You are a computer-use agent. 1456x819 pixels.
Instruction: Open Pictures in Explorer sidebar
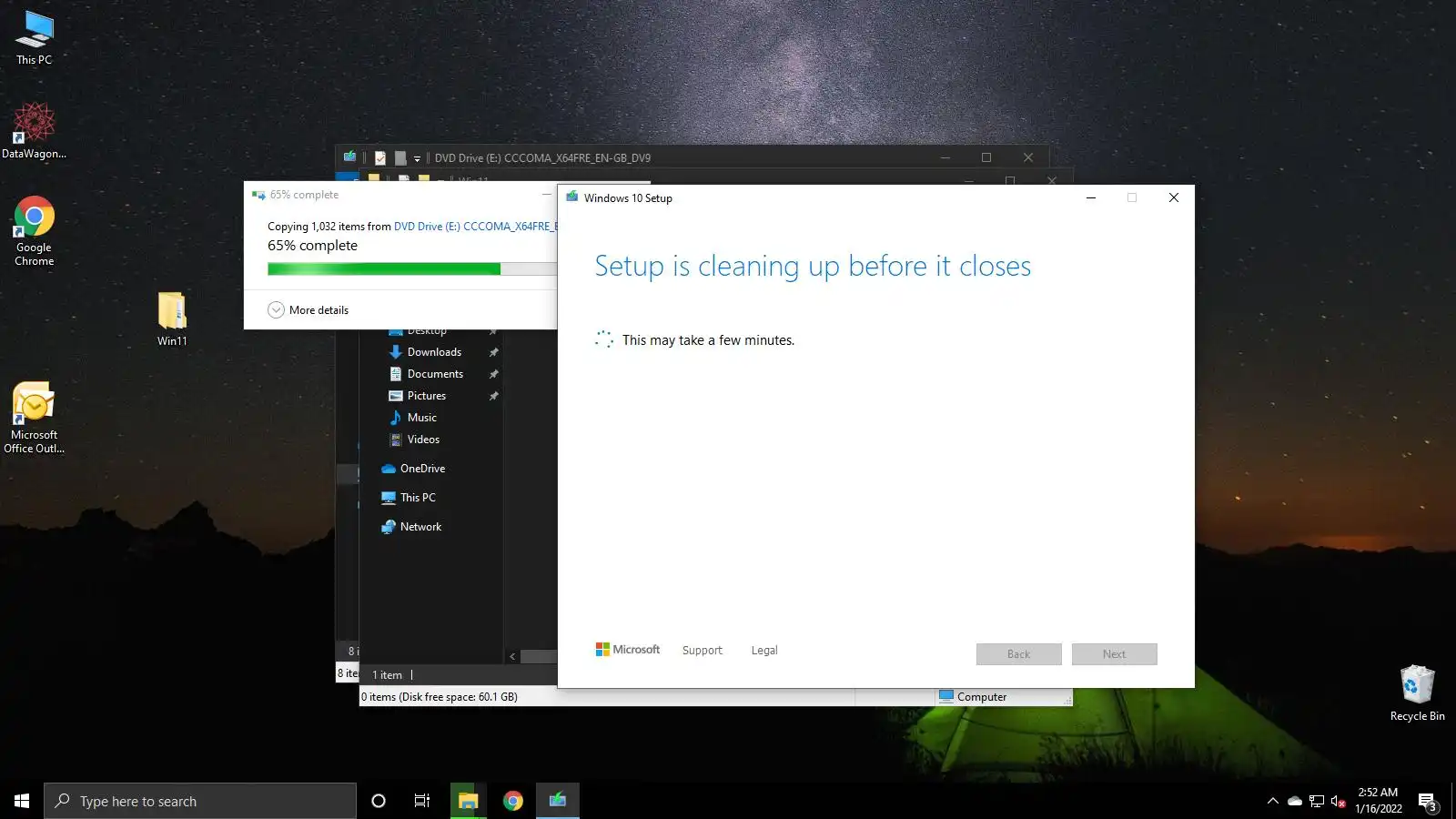(426, 396)
